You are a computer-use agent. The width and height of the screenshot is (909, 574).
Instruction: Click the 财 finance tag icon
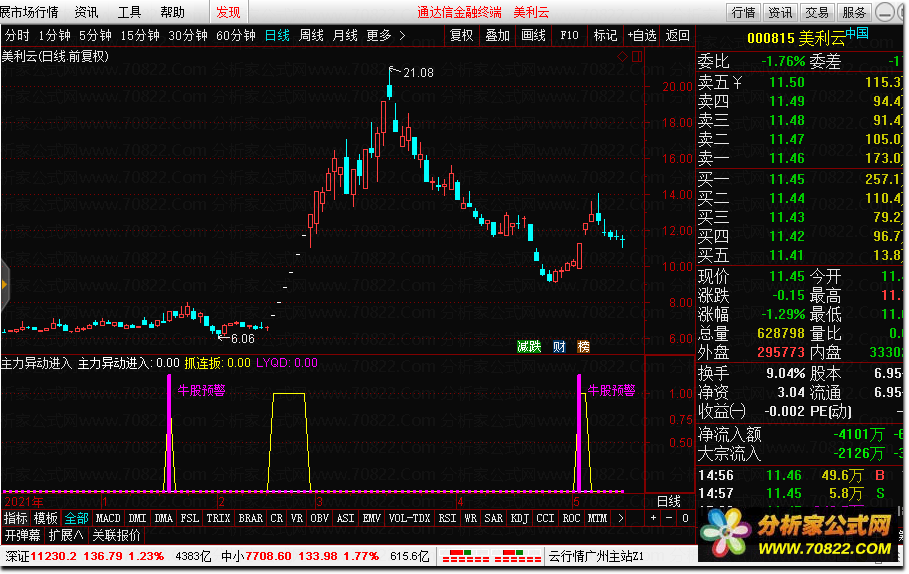[559, 347]
